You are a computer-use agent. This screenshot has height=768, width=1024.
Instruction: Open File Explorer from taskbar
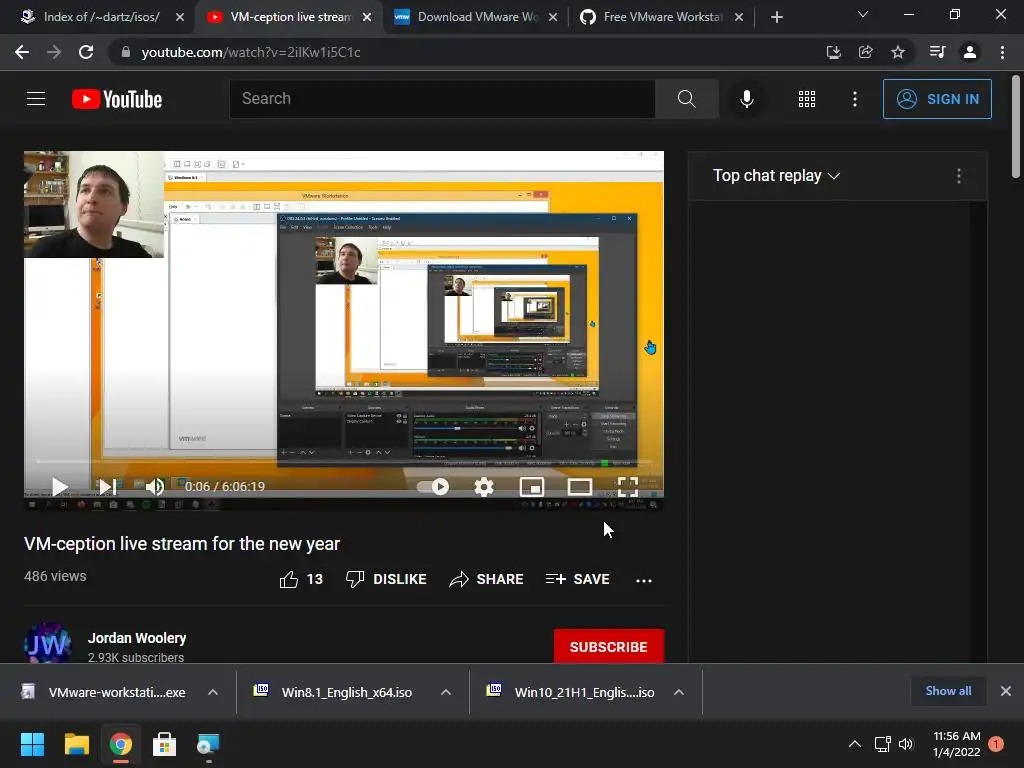[76, 744]
